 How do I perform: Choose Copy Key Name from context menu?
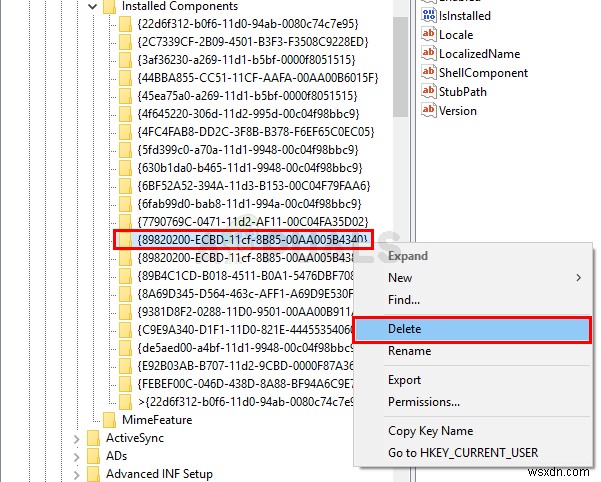click(473, 431)
